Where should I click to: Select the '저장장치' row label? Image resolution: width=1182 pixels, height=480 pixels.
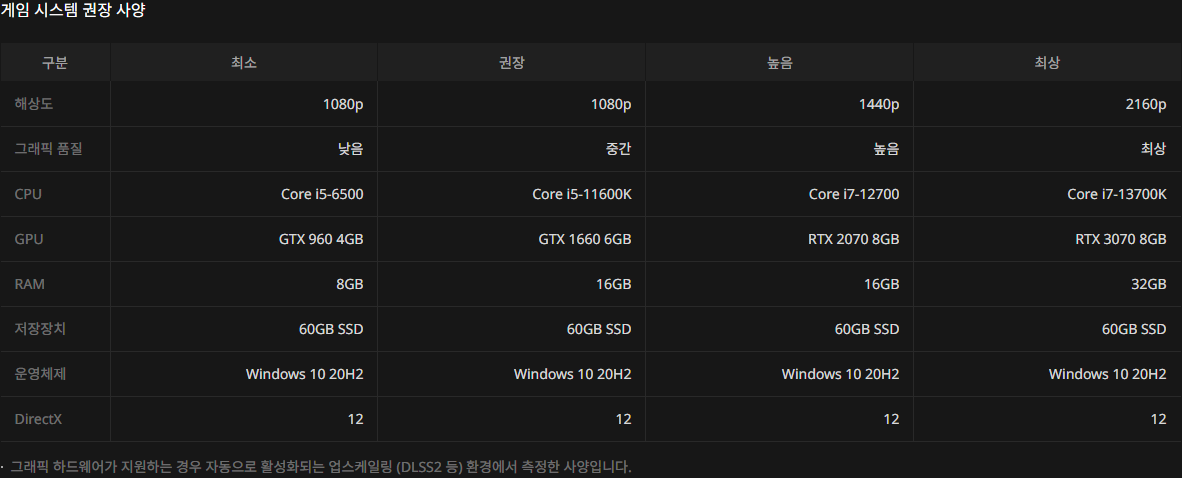(40, 329)
